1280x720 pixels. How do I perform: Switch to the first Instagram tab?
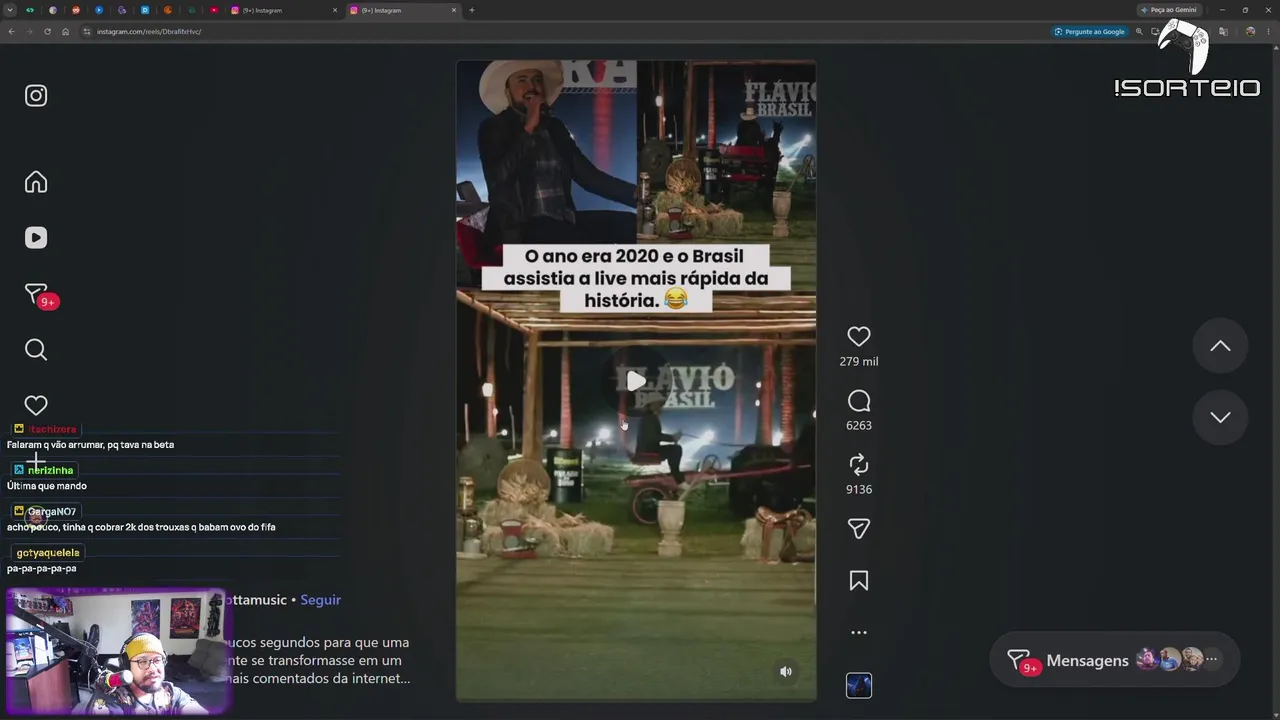[284, 10]
